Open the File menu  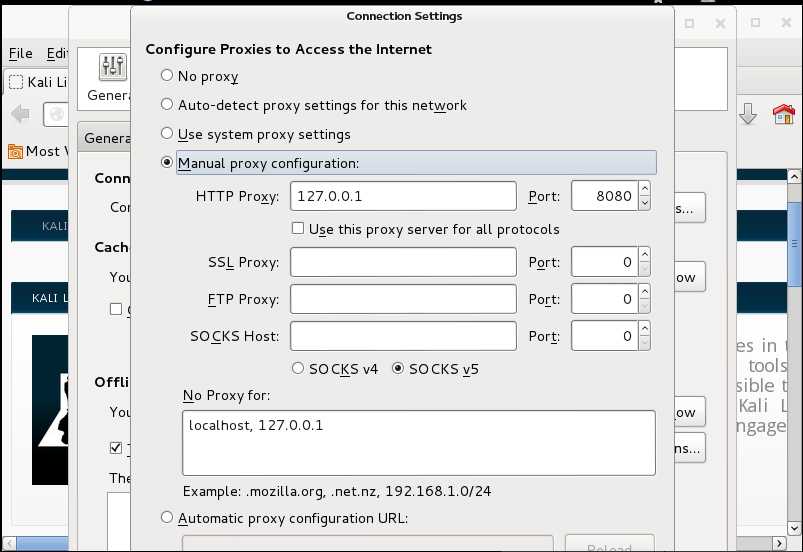pyautogui.click(x=20, y=54)
